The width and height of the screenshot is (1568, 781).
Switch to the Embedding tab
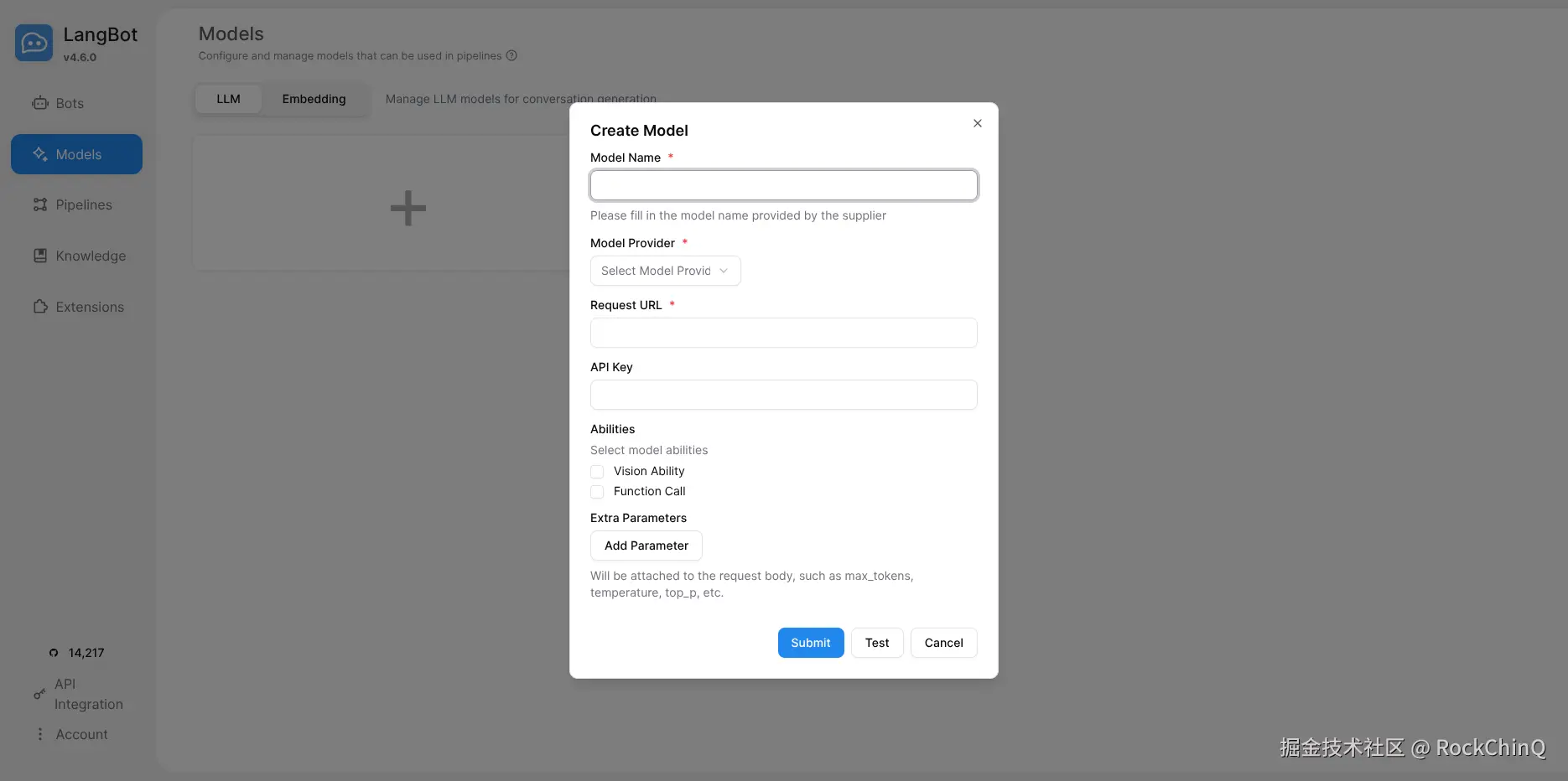[x=314, y=99]
